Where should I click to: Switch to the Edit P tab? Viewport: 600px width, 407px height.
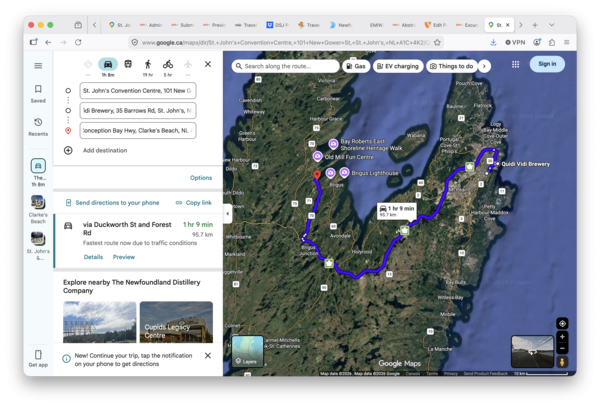(x=436, y=25)
